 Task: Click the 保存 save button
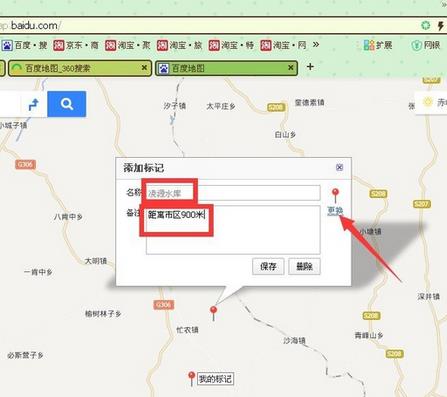click(x=268, y=266)
